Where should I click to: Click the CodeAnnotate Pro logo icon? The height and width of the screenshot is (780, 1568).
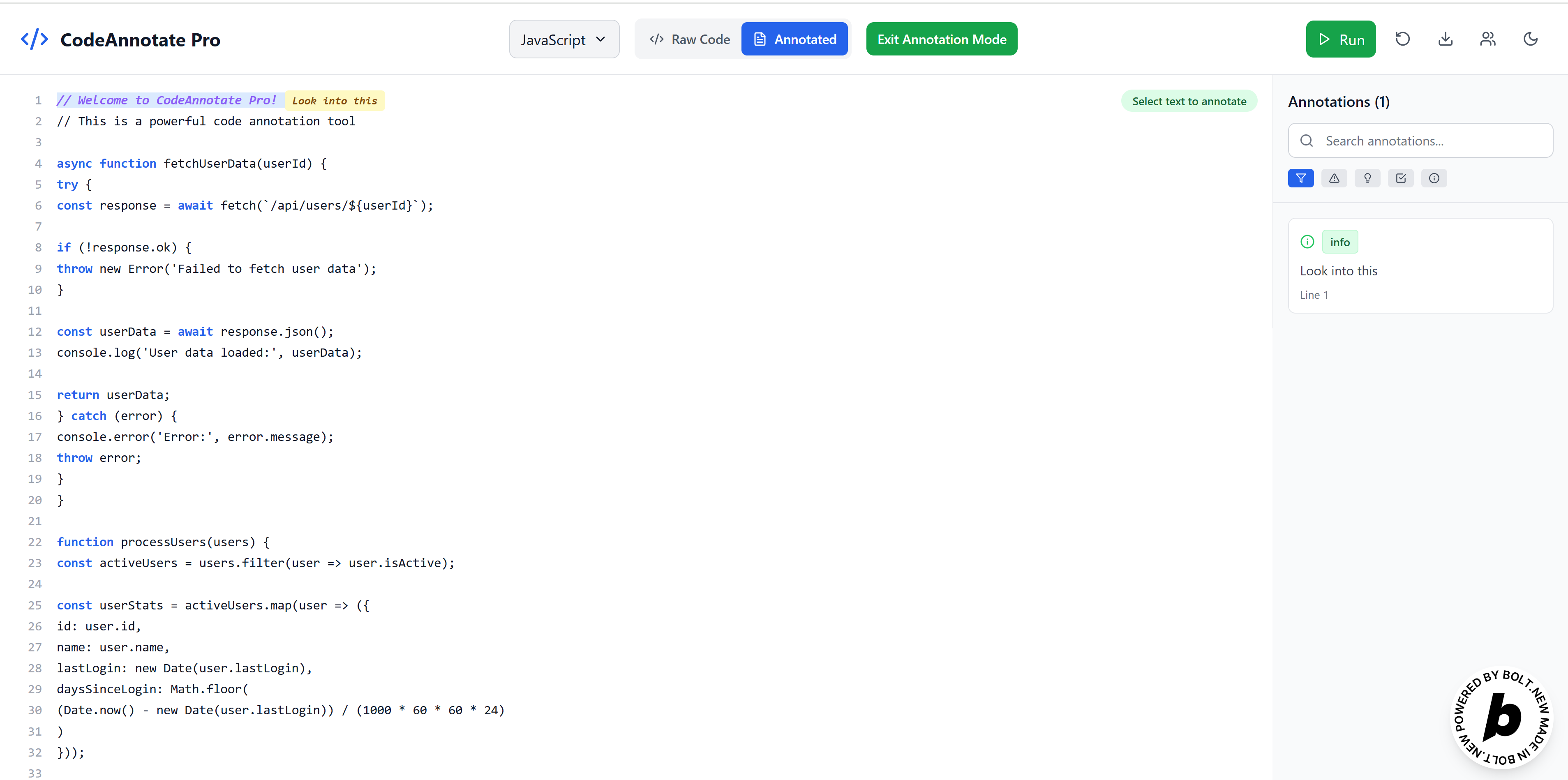[x=35, y=39]
